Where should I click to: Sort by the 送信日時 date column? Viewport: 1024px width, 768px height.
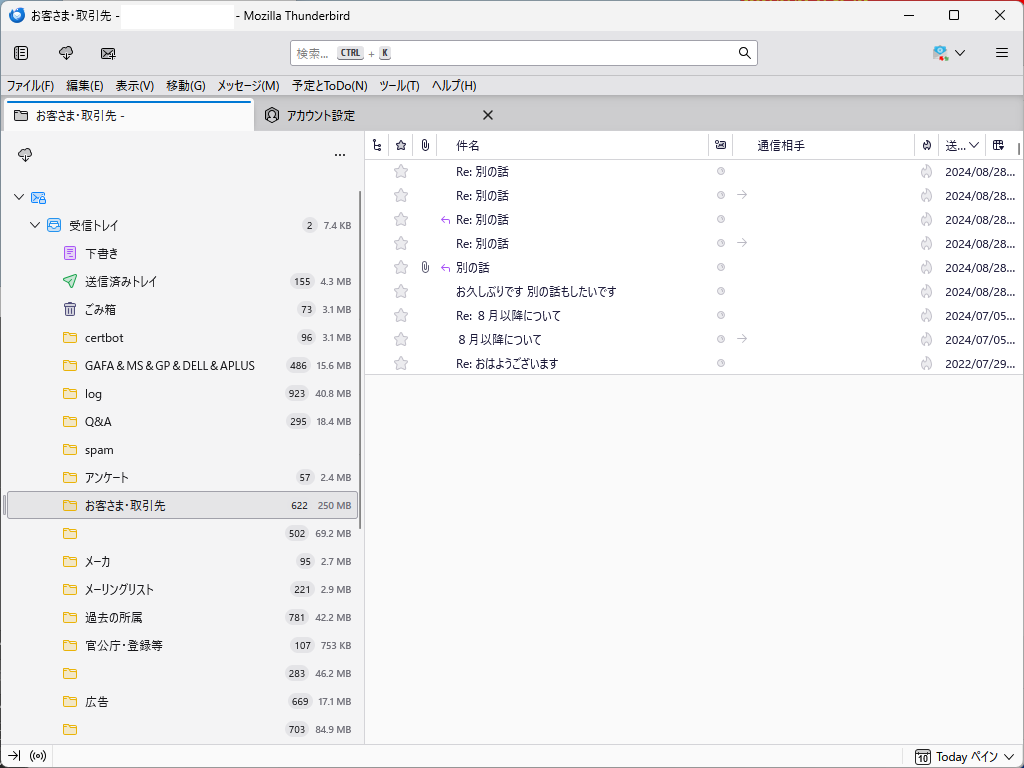pyautogui.click(x=962, y=145)
